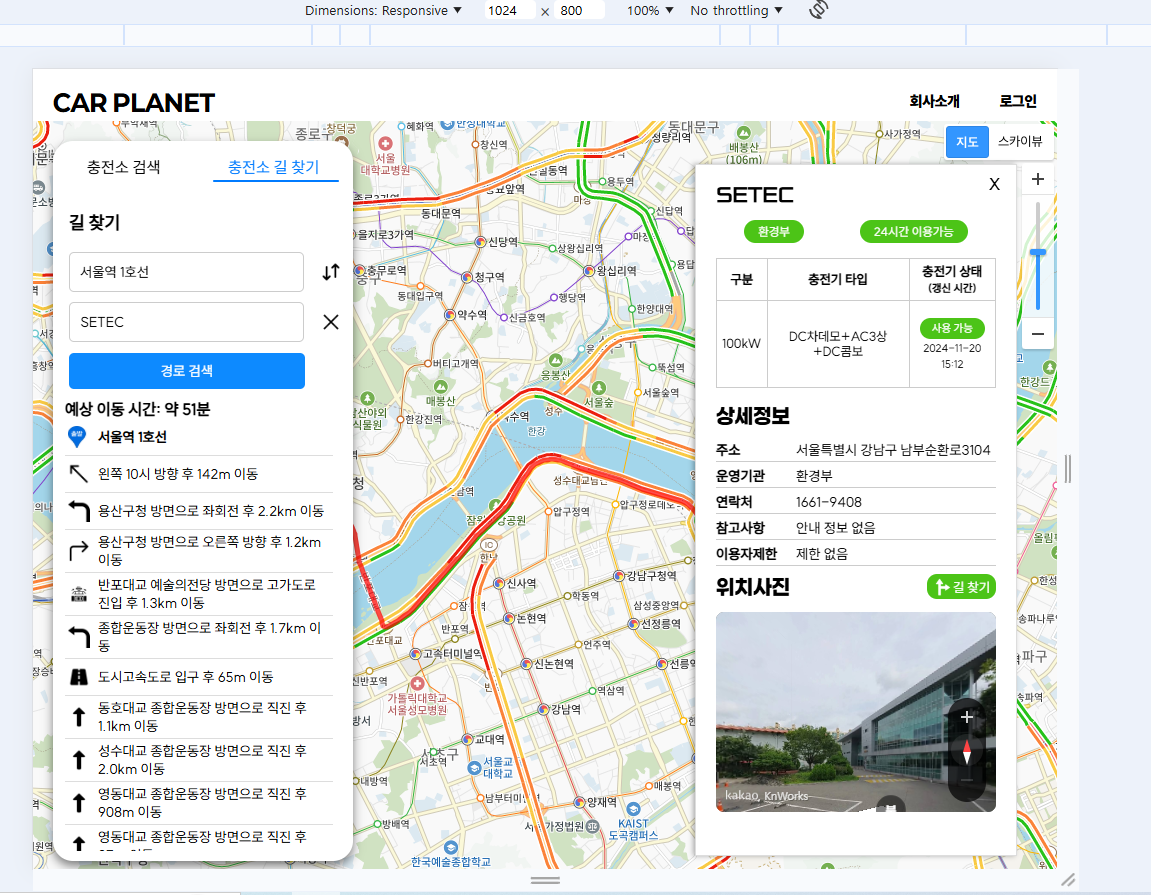Click the 100kW table cell
This screenshot has width=1151, height=895.
point(741,344)
